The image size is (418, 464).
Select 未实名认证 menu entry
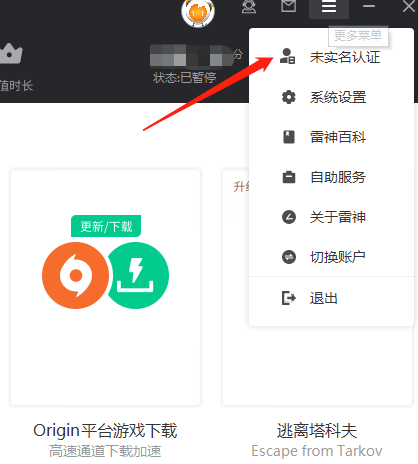(x=331, y=57)
